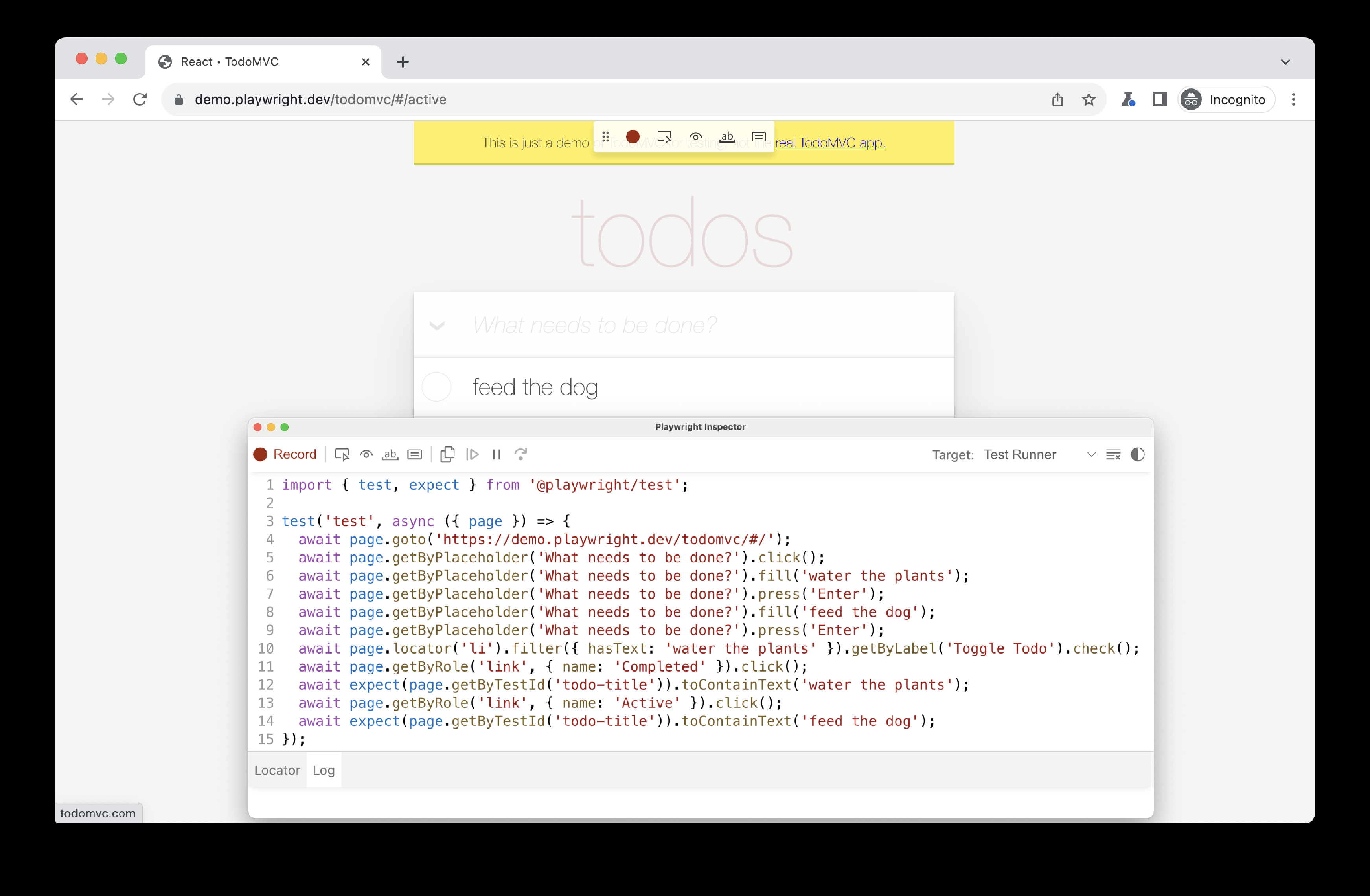Click line 6 fill 'water the plants'

pyautogui.click(x=633, y=576)
